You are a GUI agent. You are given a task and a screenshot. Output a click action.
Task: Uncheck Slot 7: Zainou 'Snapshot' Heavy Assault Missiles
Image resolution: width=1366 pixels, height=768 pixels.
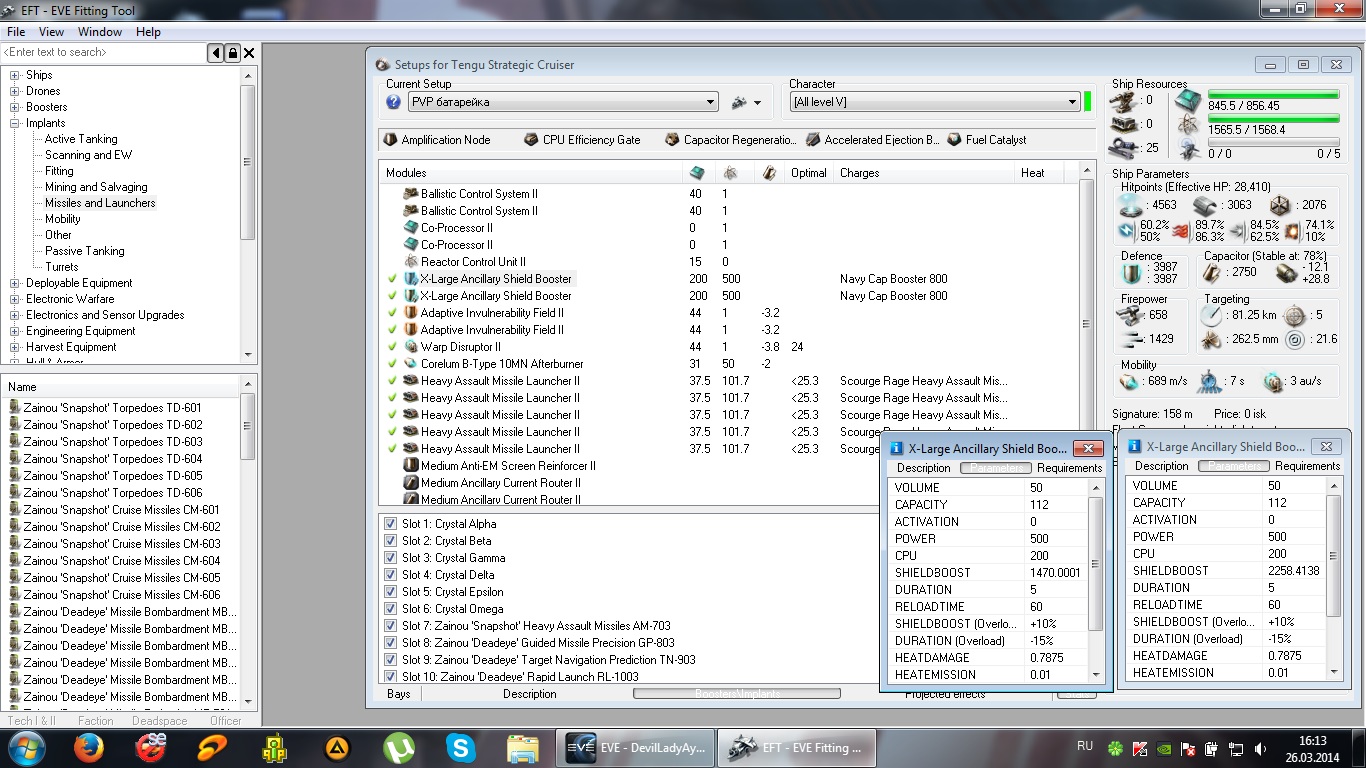point(390,626)
